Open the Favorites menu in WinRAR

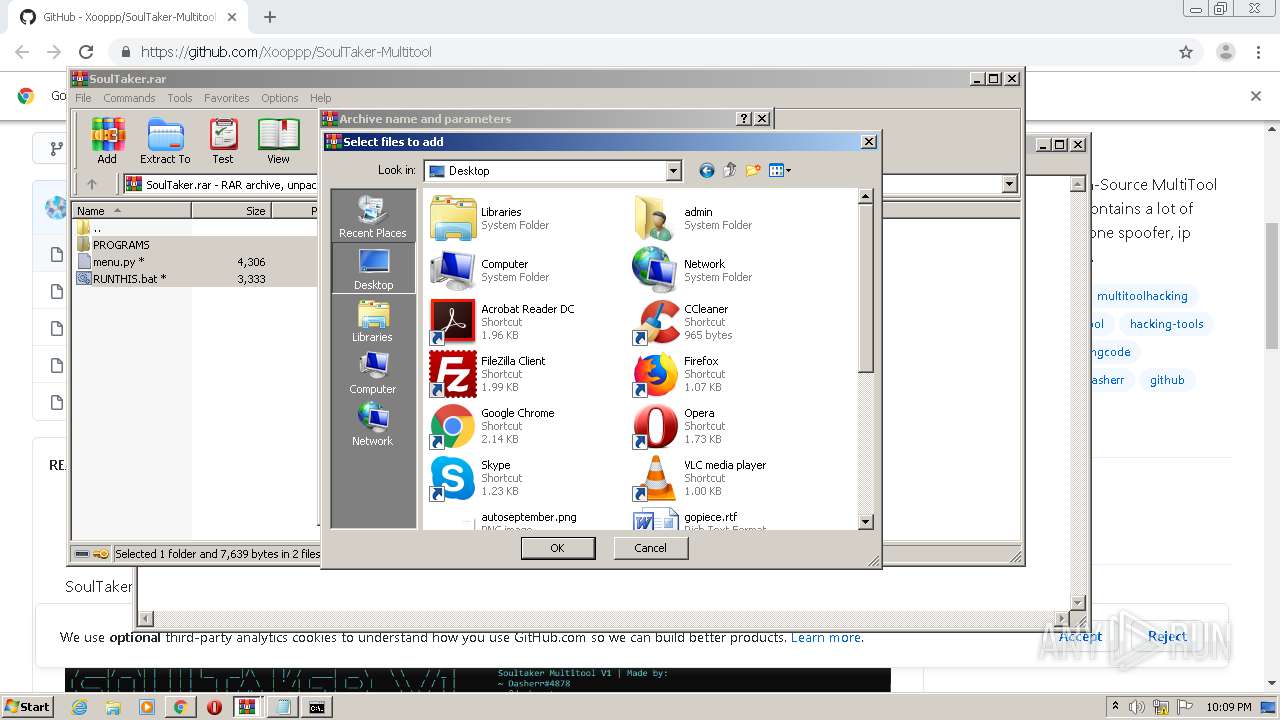227,98
